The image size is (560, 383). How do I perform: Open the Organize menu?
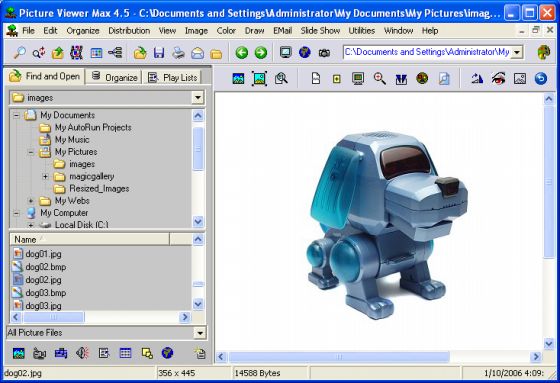click(x=83, y=31)
